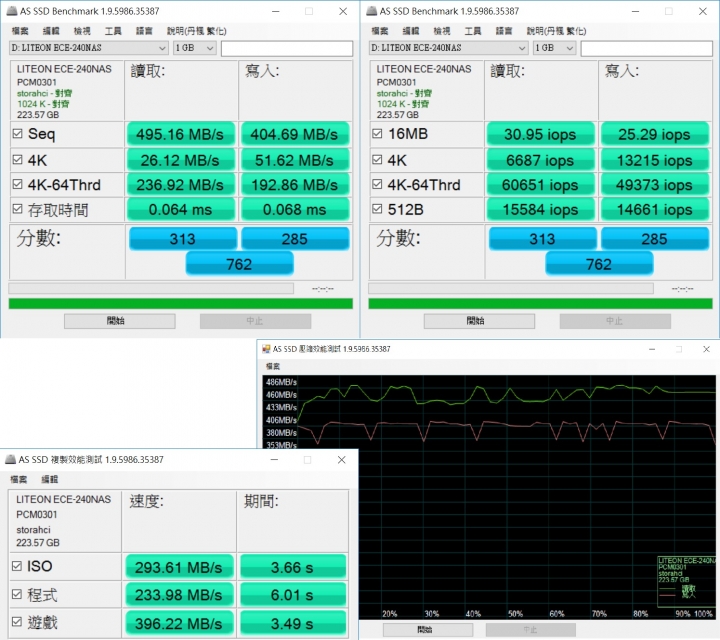
Task: Open 檔案 menu in the iops benchmark window
Action: 380,31
